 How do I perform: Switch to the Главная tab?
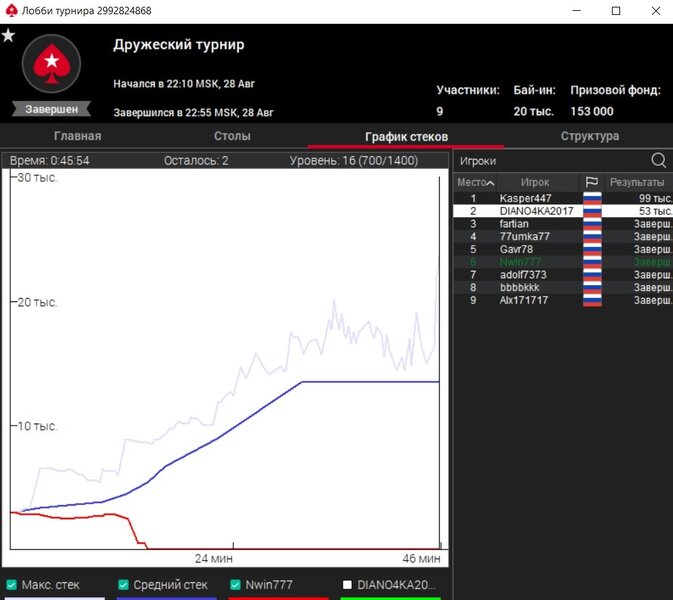(76, 136)
